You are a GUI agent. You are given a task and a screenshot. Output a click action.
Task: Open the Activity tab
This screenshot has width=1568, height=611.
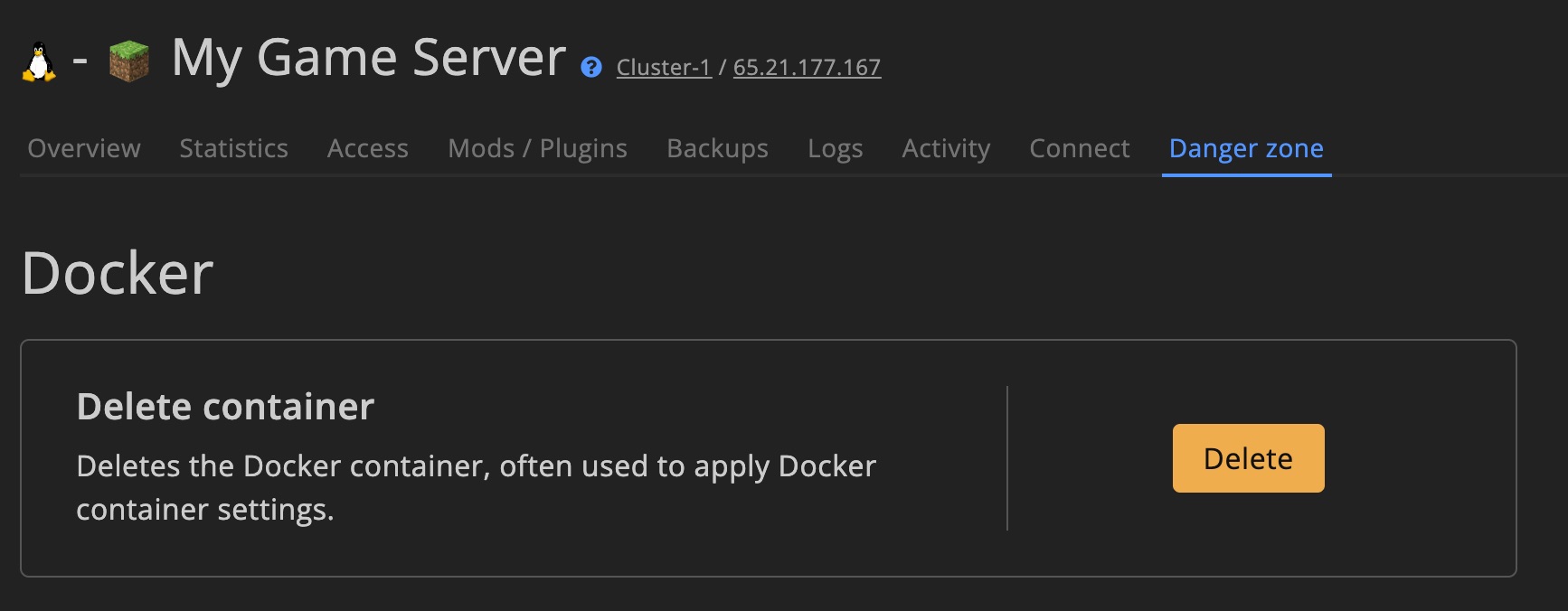coord(946,147)
